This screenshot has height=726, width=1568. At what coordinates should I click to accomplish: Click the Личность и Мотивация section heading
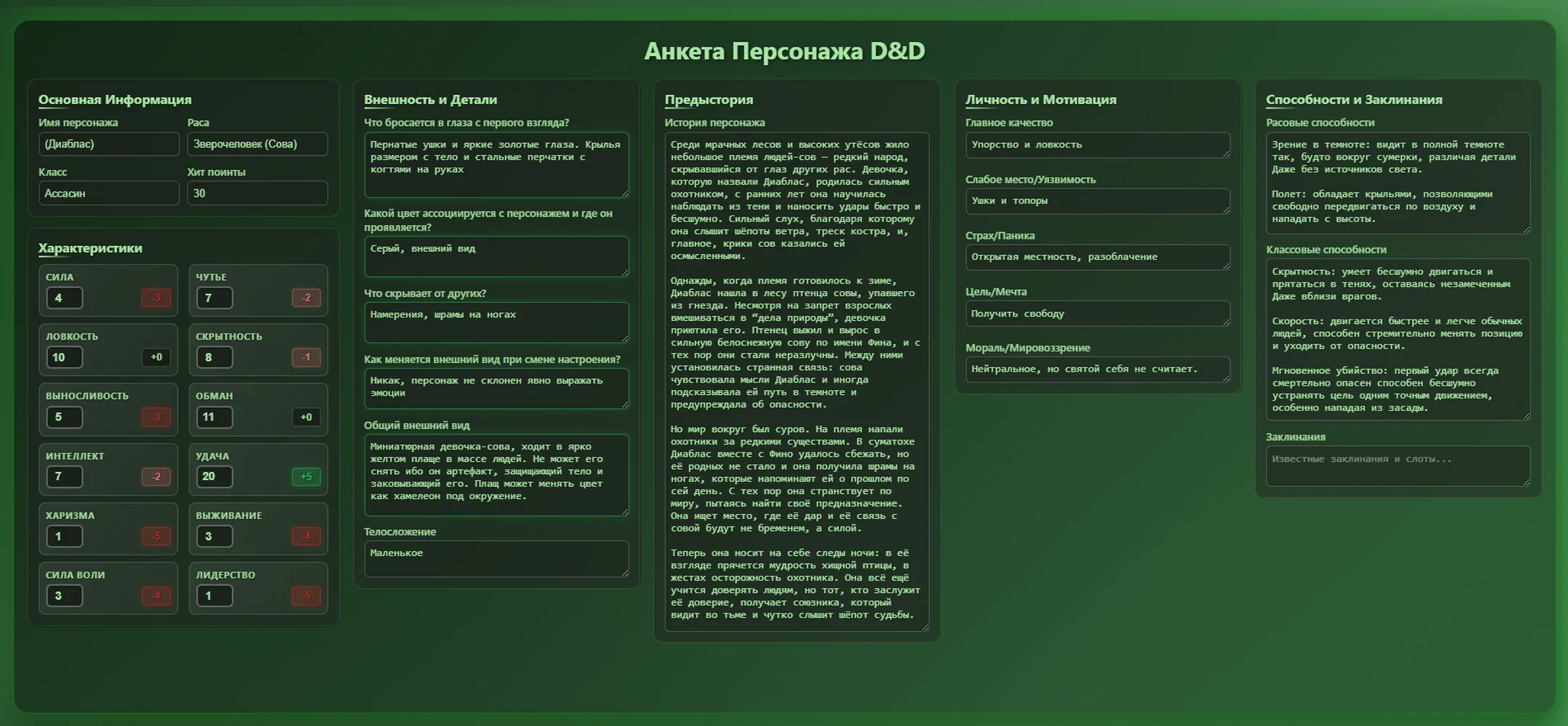click(1041, 99)
